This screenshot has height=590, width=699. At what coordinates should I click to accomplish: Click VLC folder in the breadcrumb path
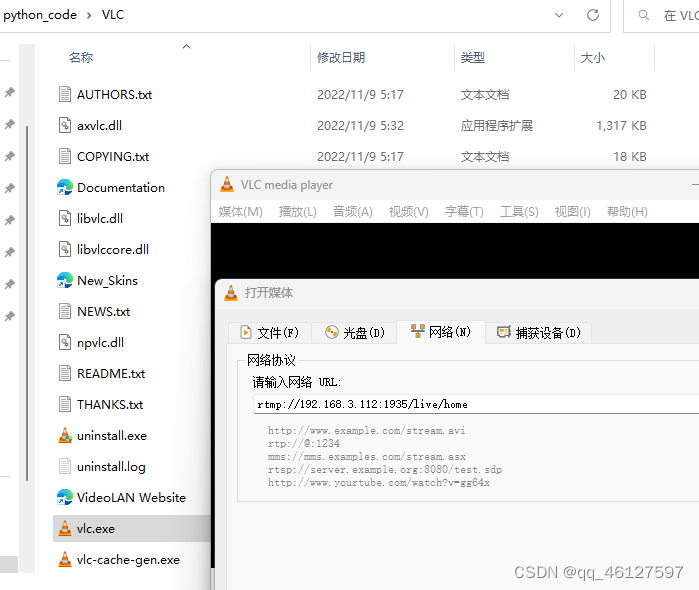pos(113,15)
